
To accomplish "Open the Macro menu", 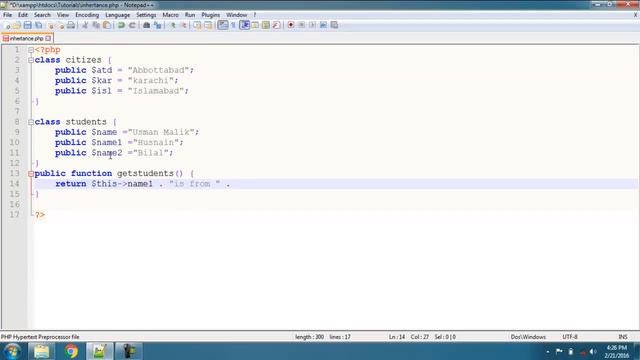I will pos(170,15).
